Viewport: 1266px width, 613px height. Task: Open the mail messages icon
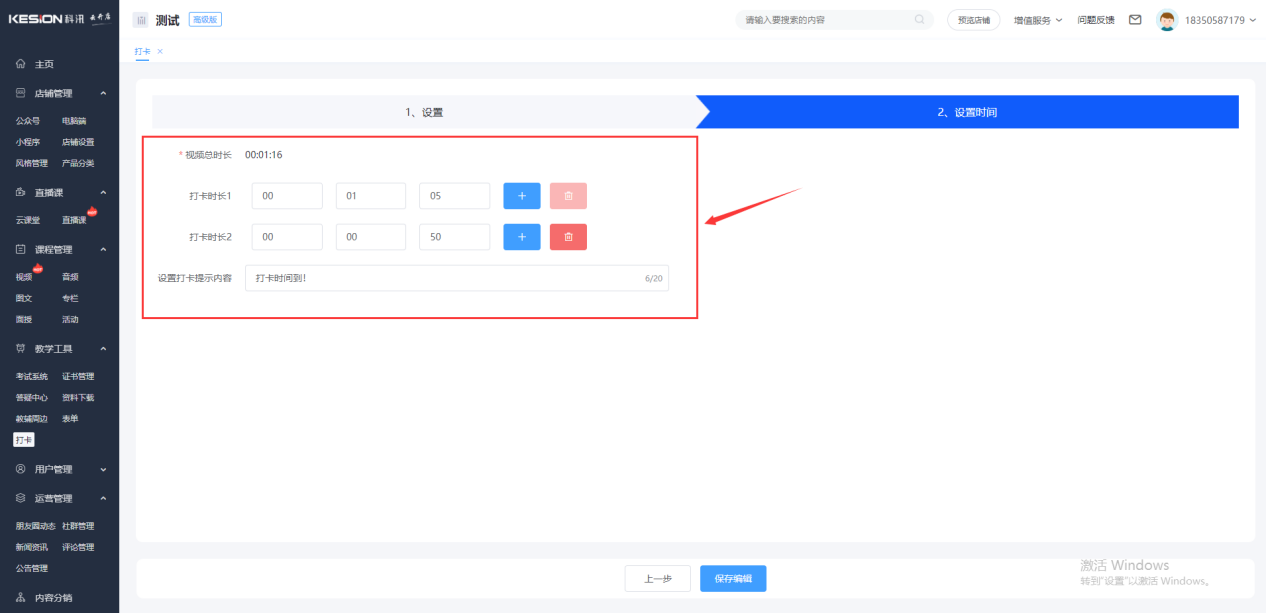tap(1135, 20)
